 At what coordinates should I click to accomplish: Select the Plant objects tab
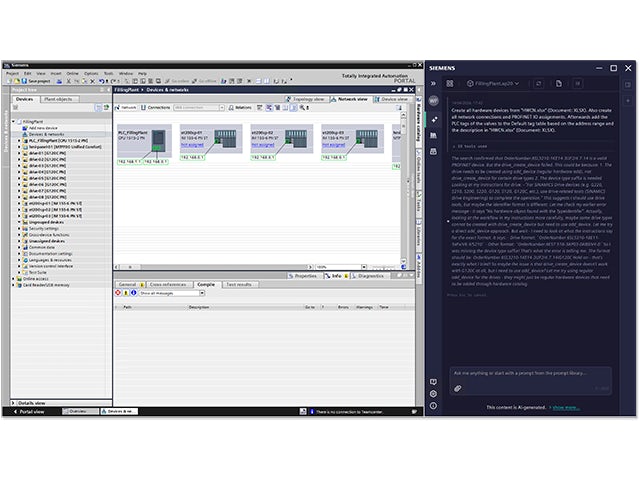tap(58, 99)
